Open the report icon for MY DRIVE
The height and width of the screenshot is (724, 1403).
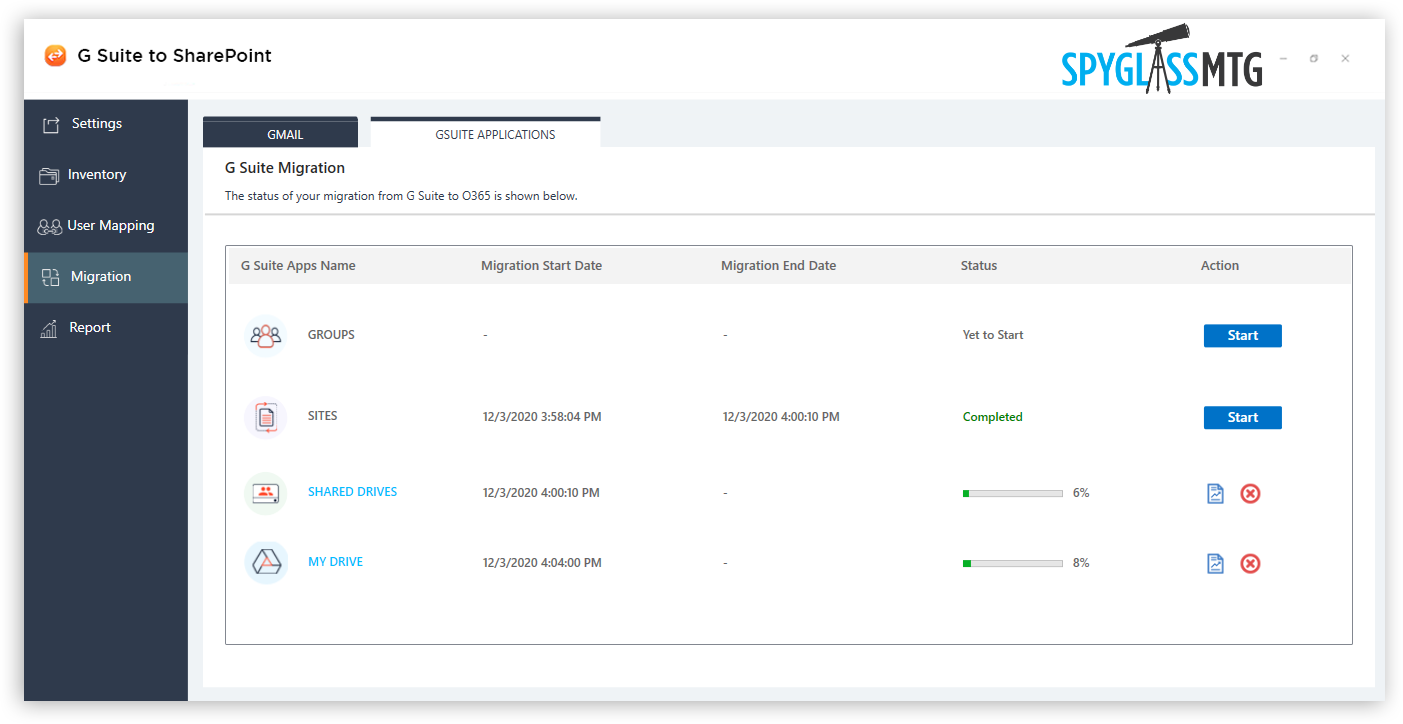tap(1216, 564)
